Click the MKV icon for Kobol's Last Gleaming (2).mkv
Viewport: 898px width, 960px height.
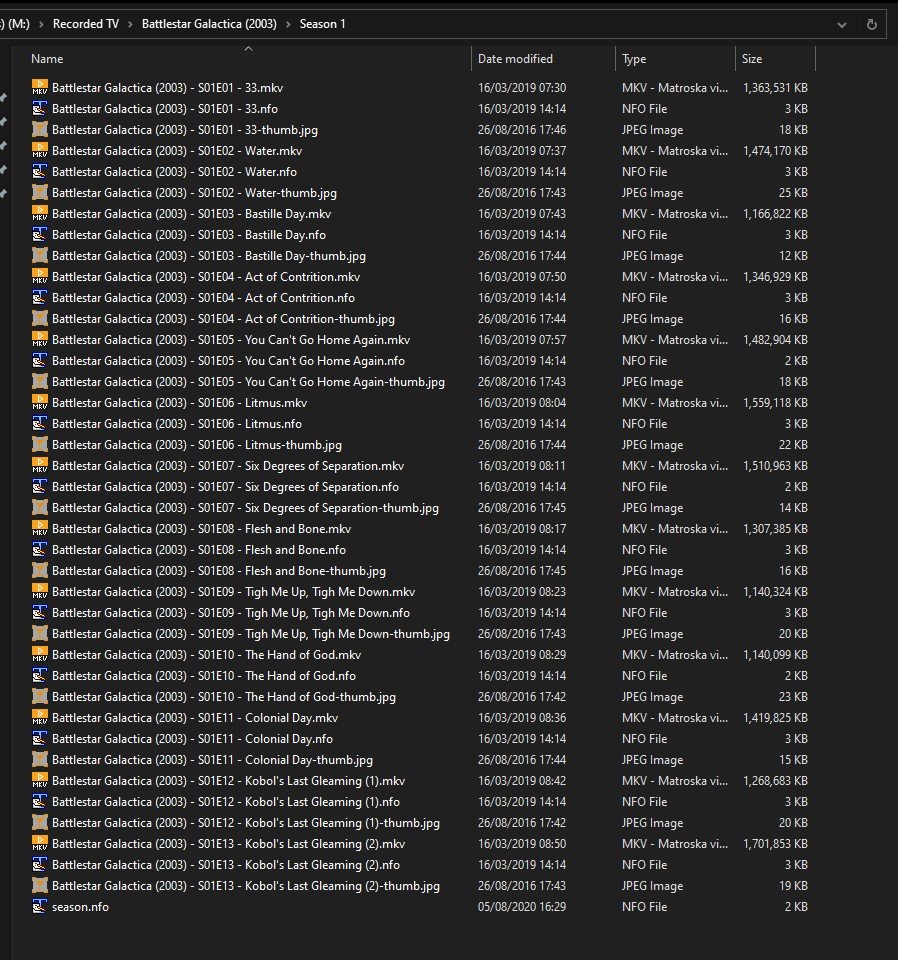pyautogui.click(x=40, y=844)
